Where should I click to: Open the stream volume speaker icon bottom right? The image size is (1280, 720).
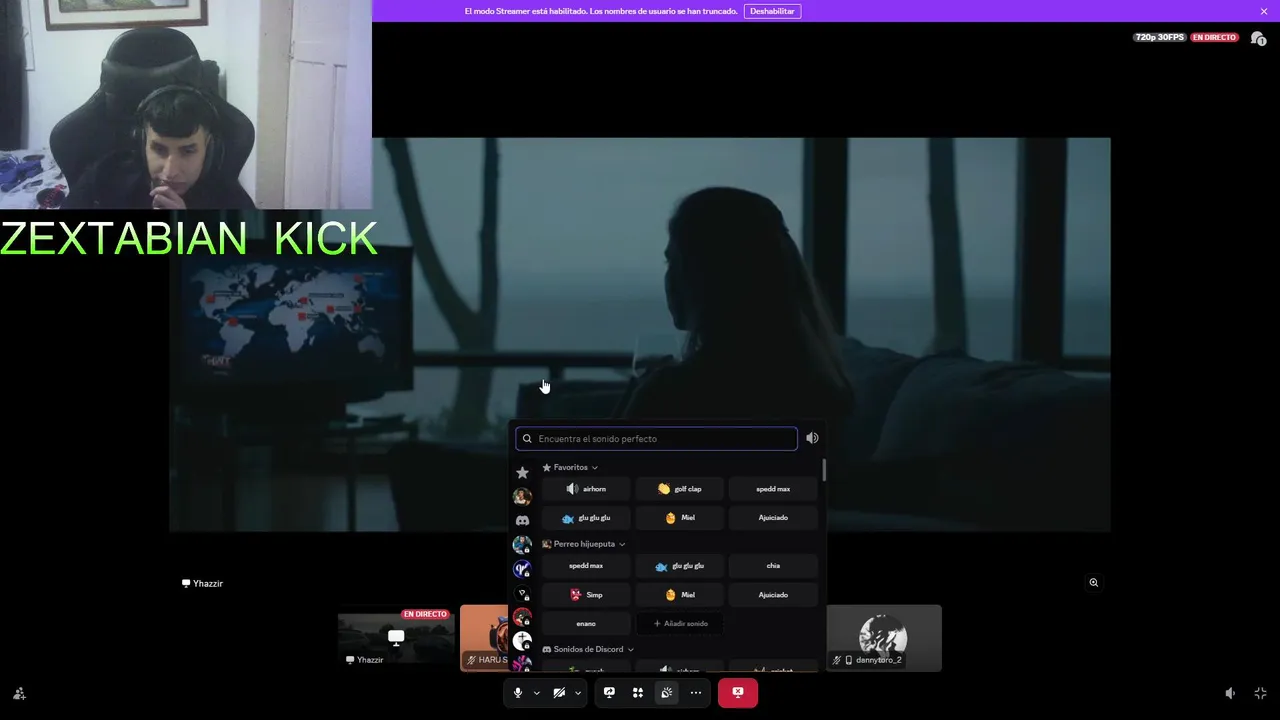(x=1231, y=693)
